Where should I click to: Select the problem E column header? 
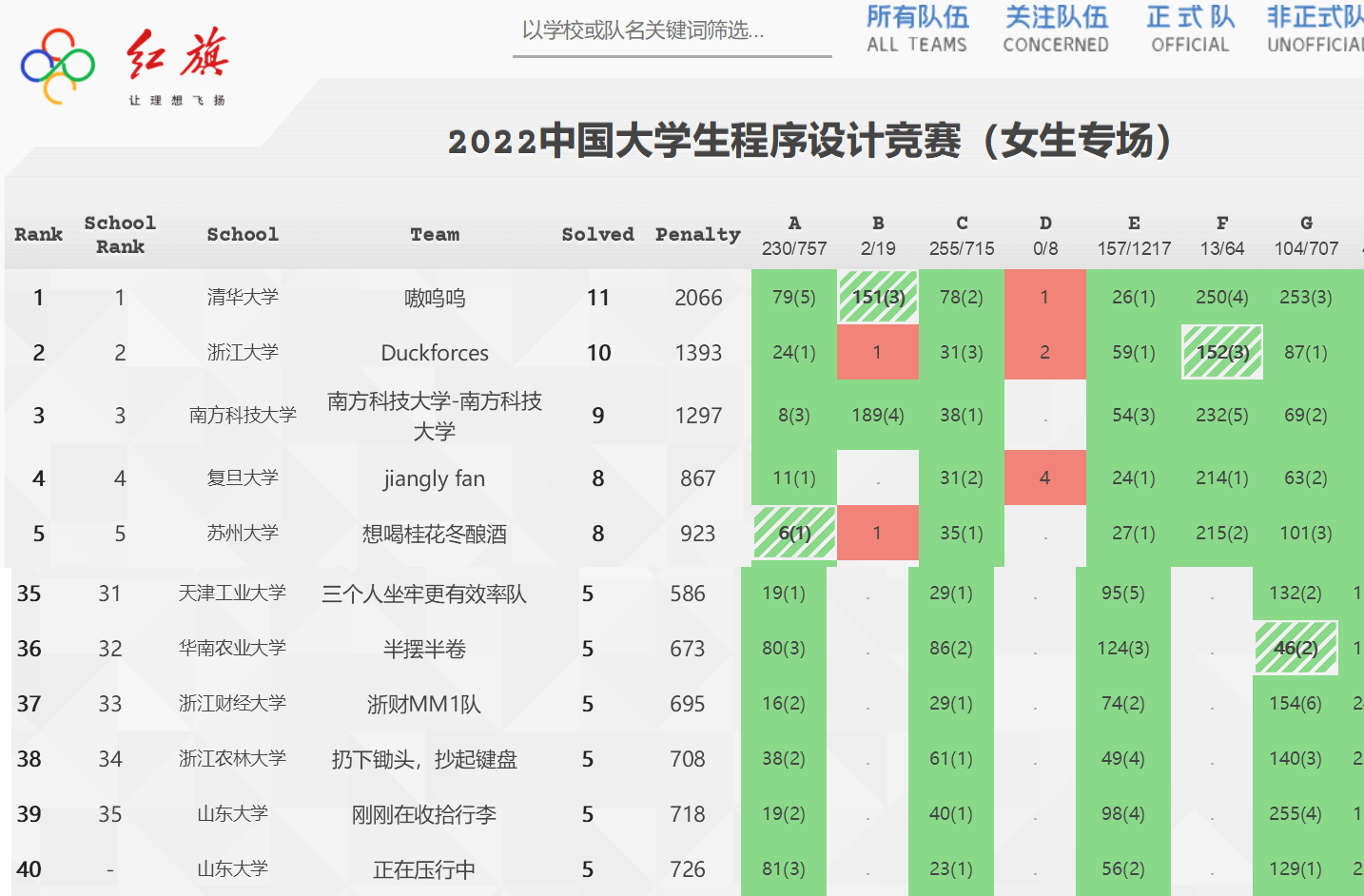pyautogui.click(x=1134, y=235)
